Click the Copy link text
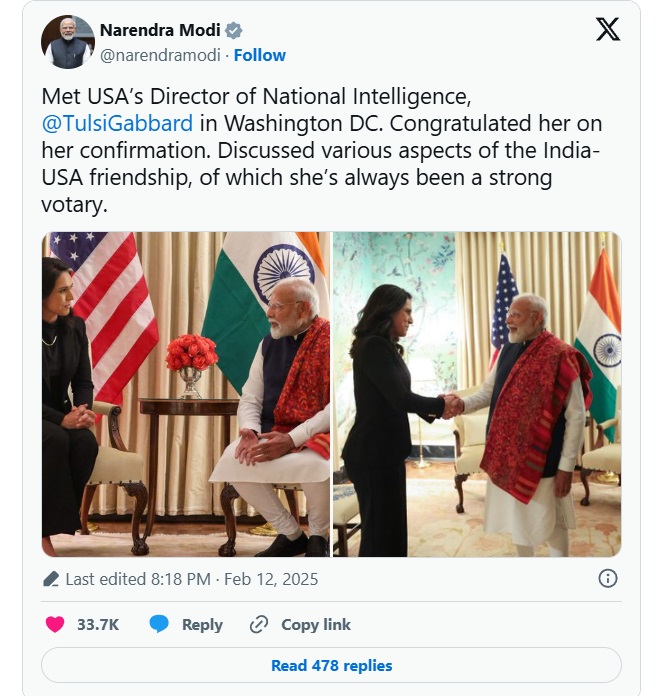The height and width of the screenshot is (696, 665). (x=316, y=624)
